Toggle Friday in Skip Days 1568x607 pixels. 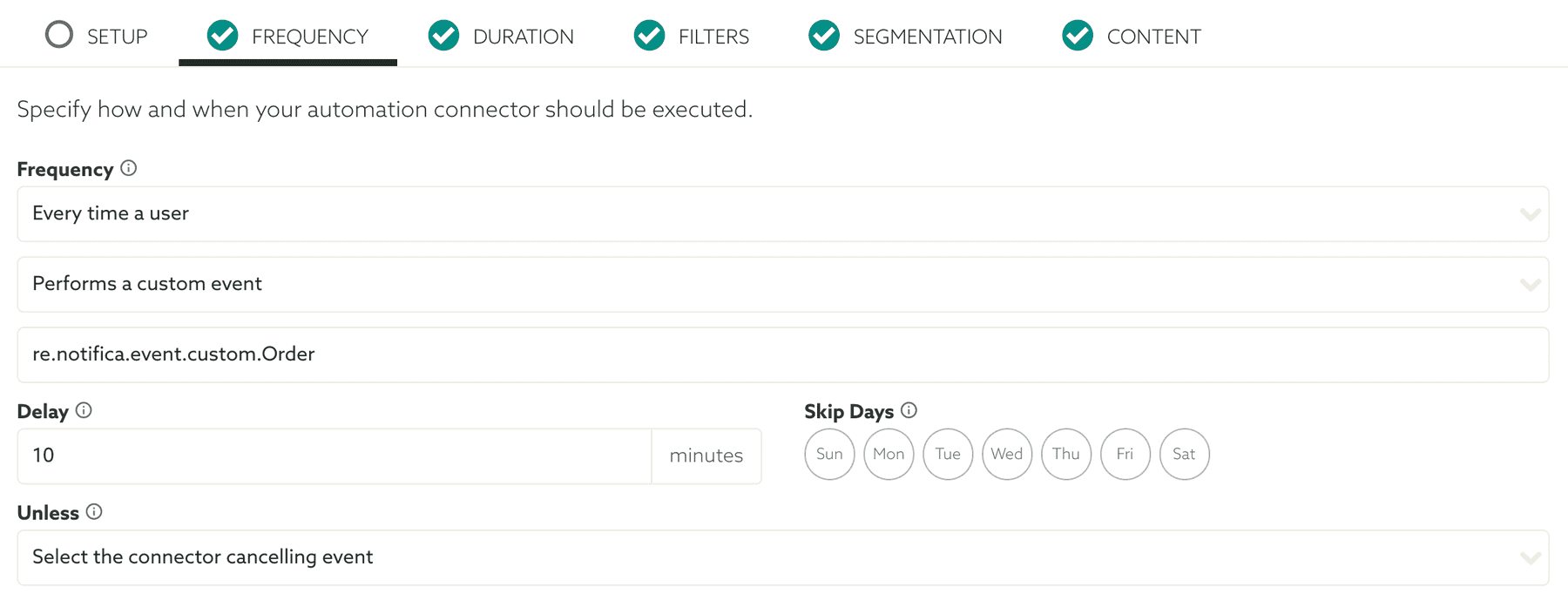(x=1125, y=454)
